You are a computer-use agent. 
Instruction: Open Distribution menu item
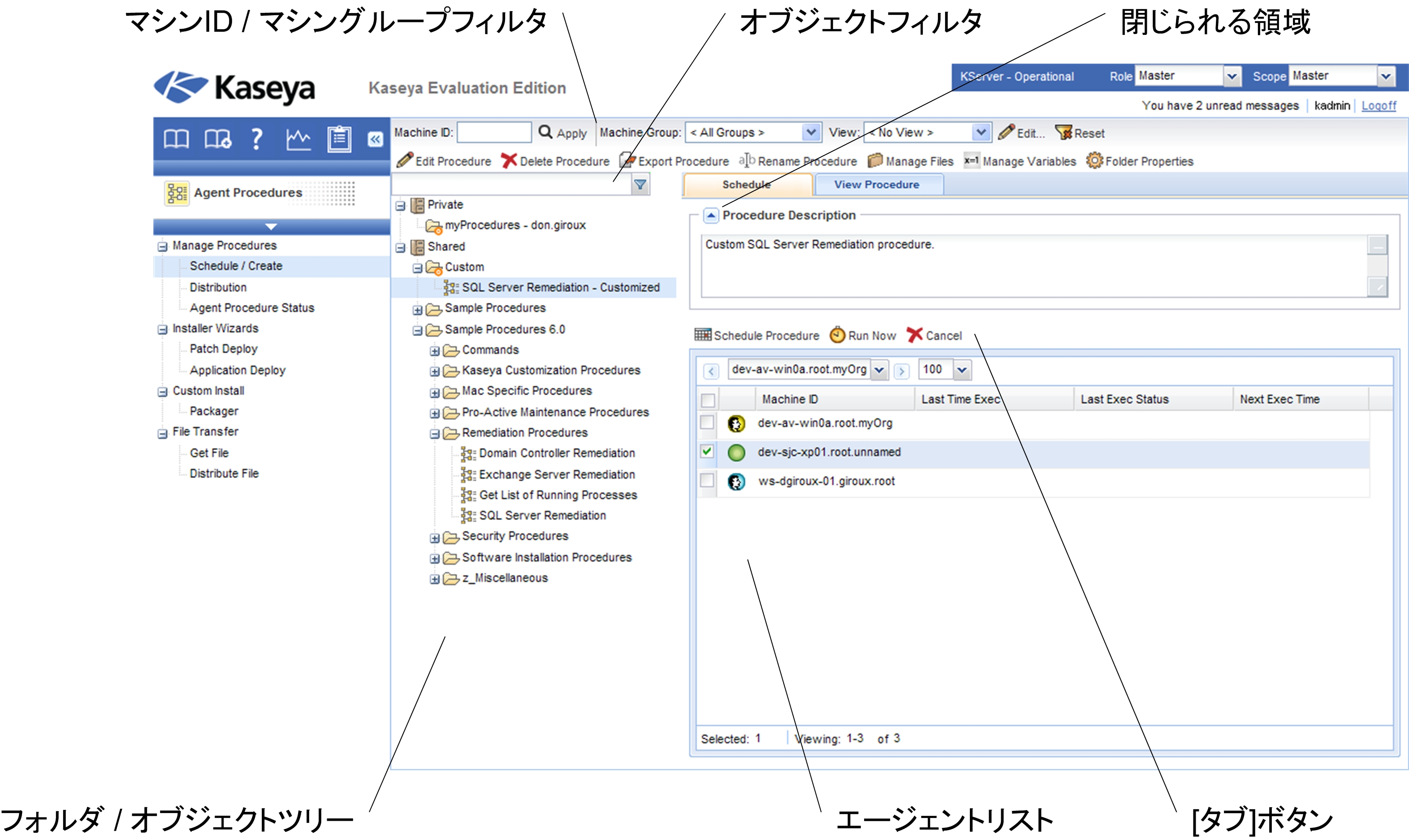tap(218, 288)
